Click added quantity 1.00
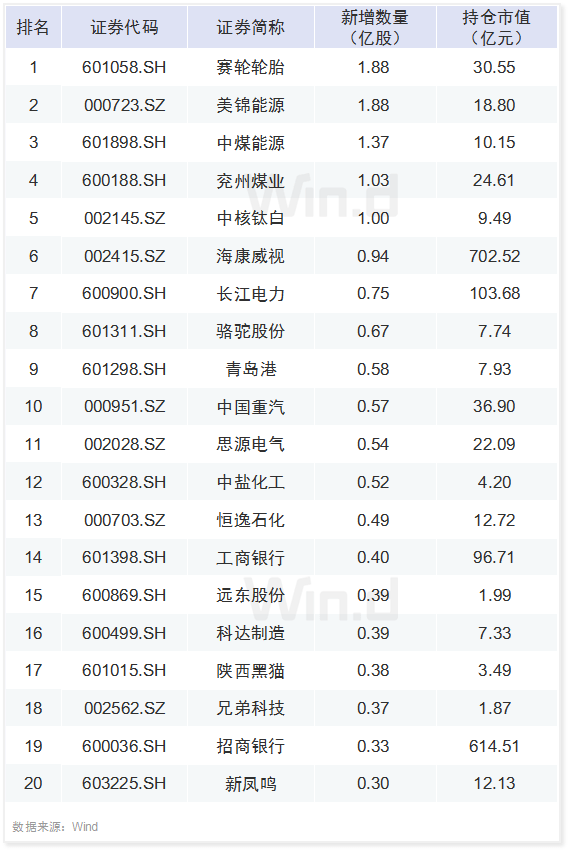Image resolution: width=570 pixels, height=852 pixels. pyautogui.click(x=373, y=218)
